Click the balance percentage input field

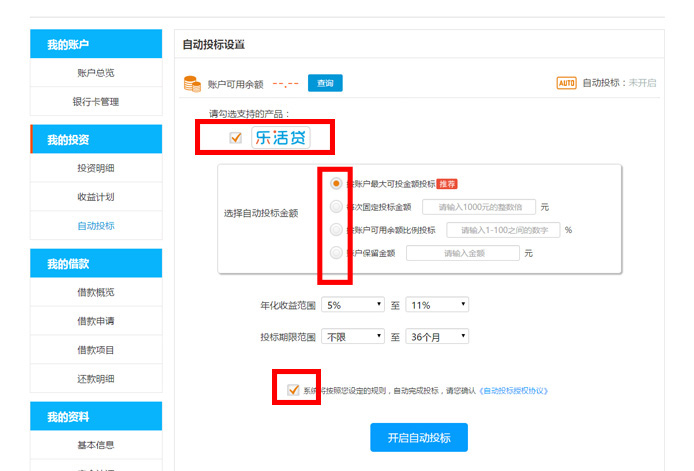[x=504, y=230]
